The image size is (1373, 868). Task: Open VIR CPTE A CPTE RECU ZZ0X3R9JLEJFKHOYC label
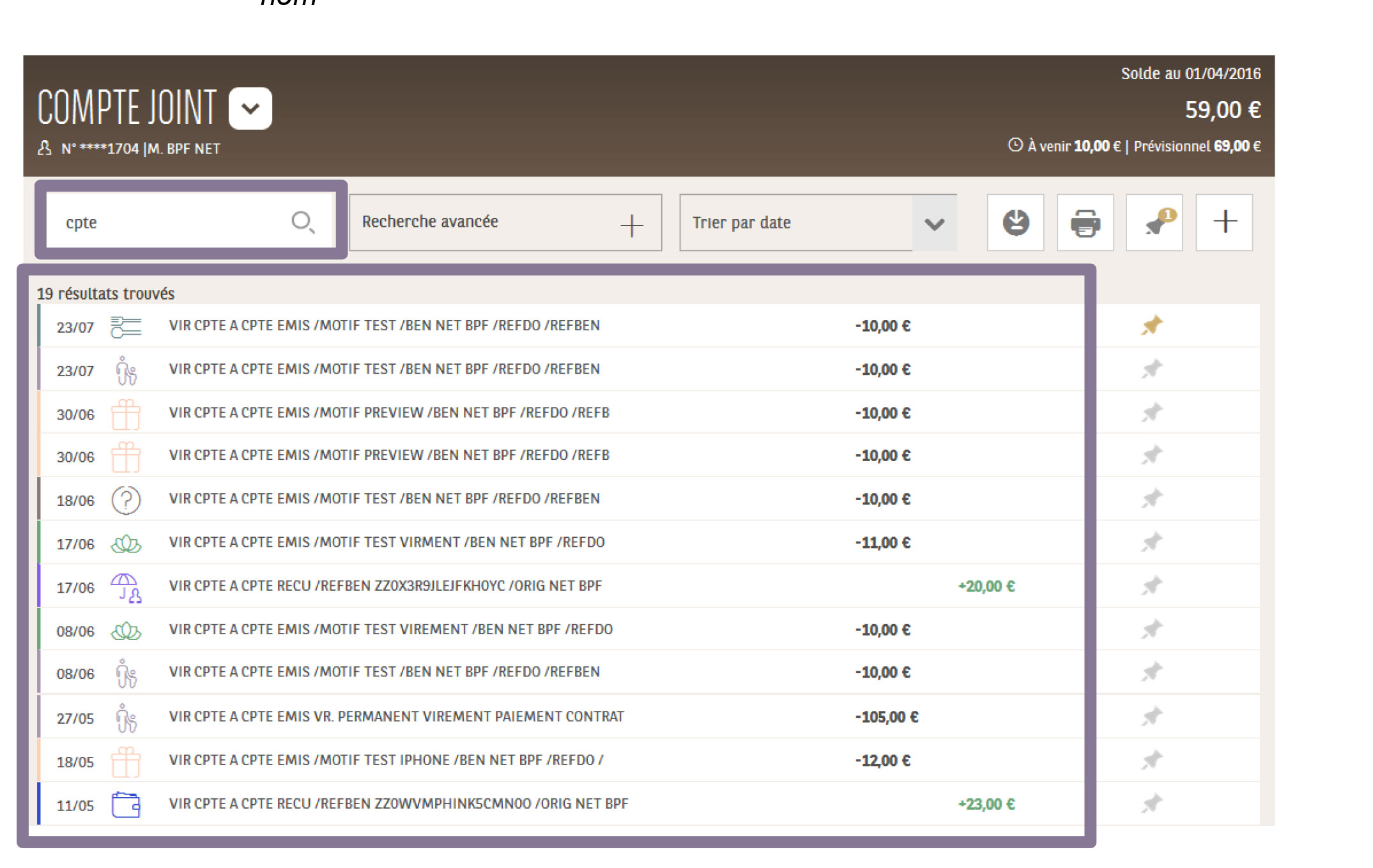(x=385, y=586)
